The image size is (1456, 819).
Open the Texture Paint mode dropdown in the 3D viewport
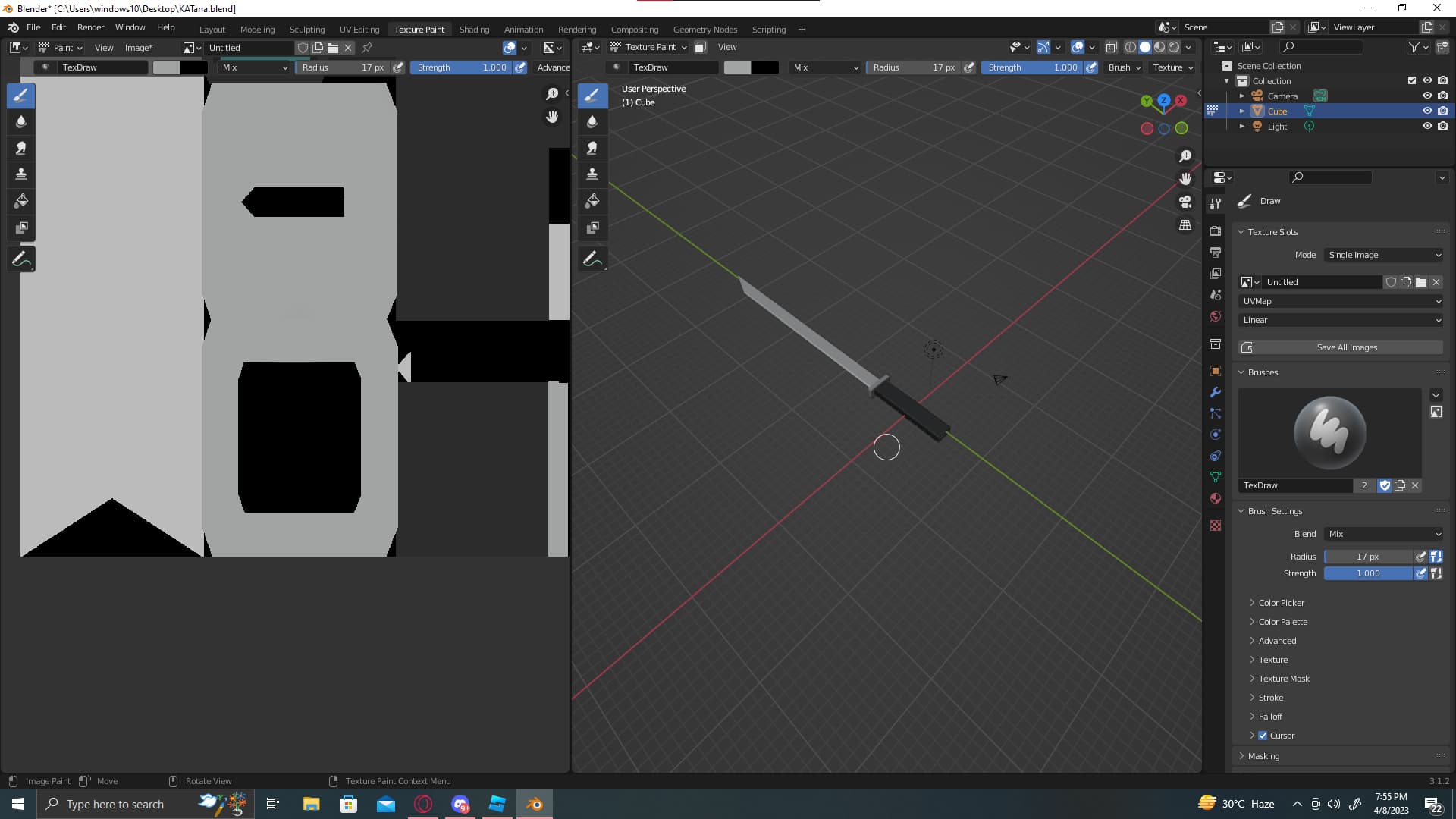(649, 47)
